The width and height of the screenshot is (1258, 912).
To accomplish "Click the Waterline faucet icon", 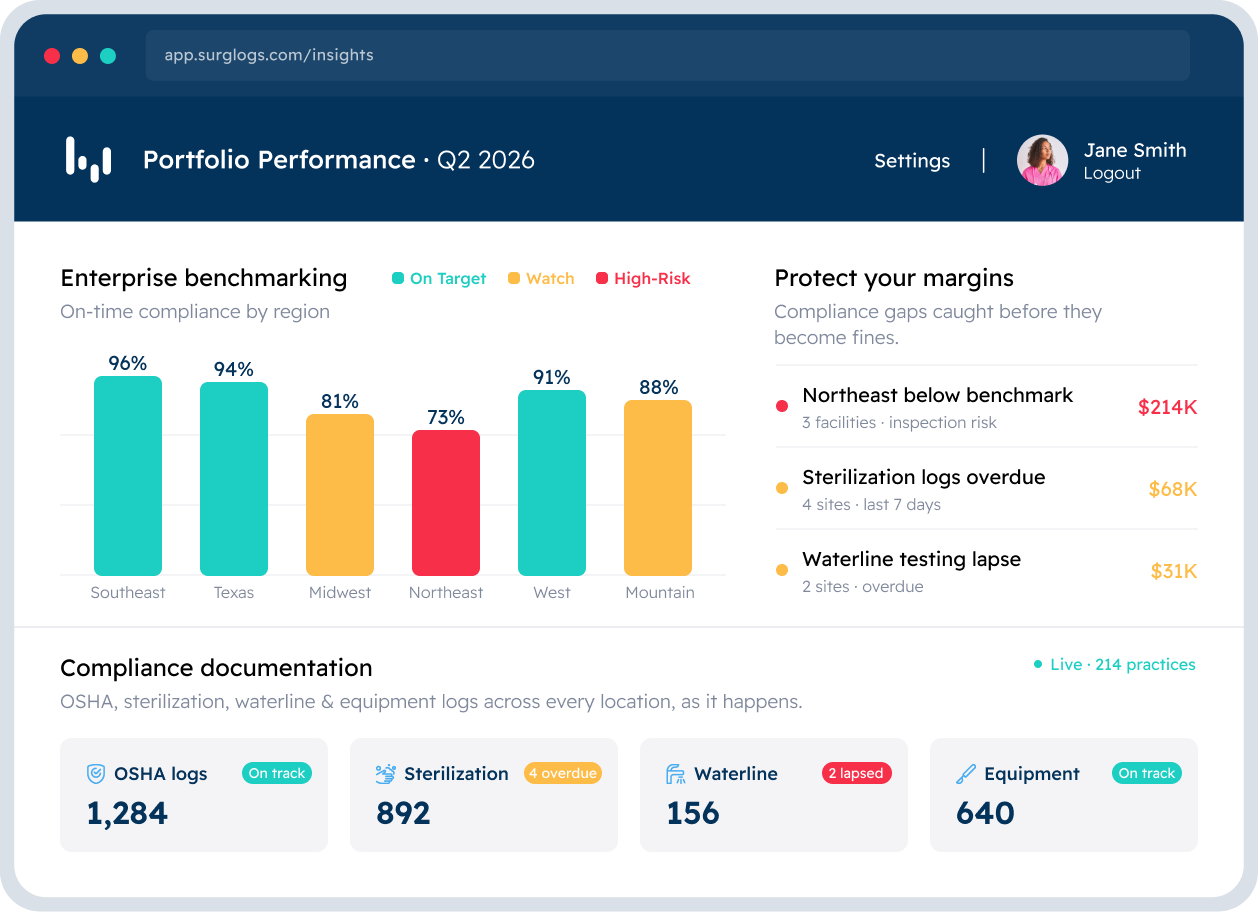I will 676,774.
